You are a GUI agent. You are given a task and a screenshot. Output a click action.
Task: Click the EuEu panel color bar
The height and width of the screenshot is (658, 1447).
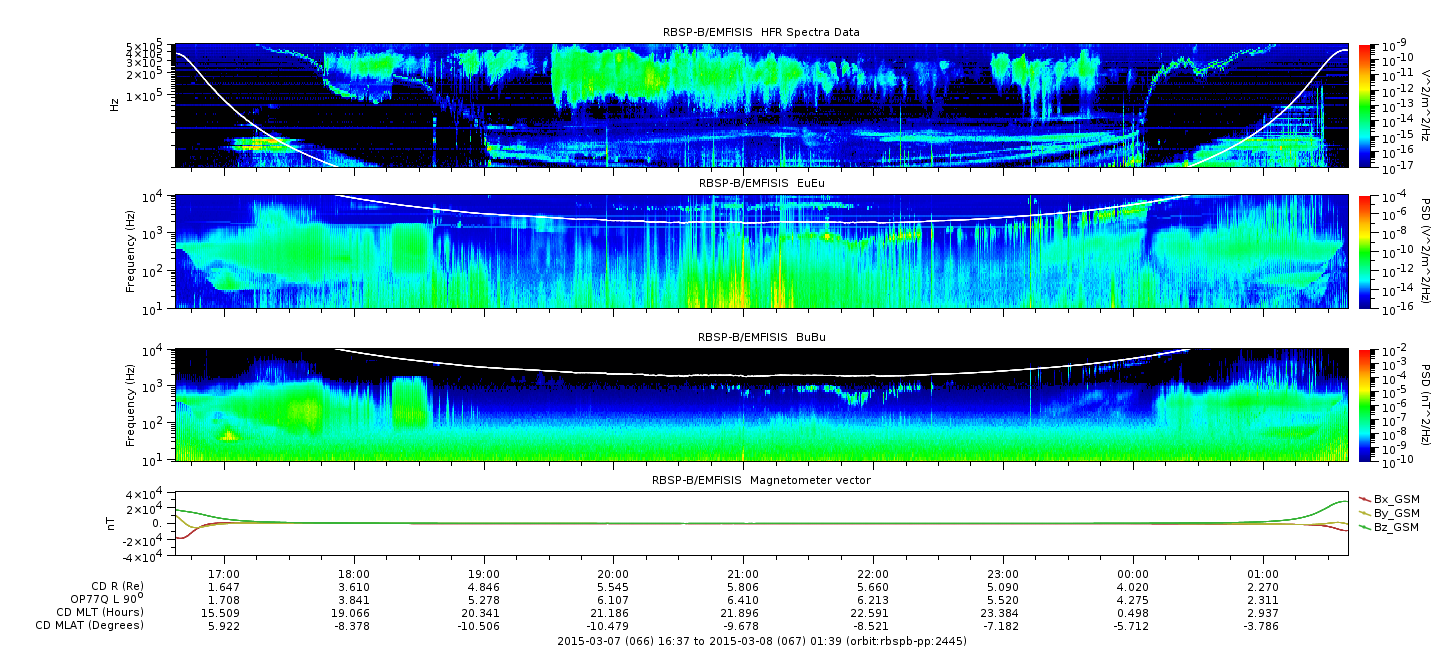(x=1364, y=251)
